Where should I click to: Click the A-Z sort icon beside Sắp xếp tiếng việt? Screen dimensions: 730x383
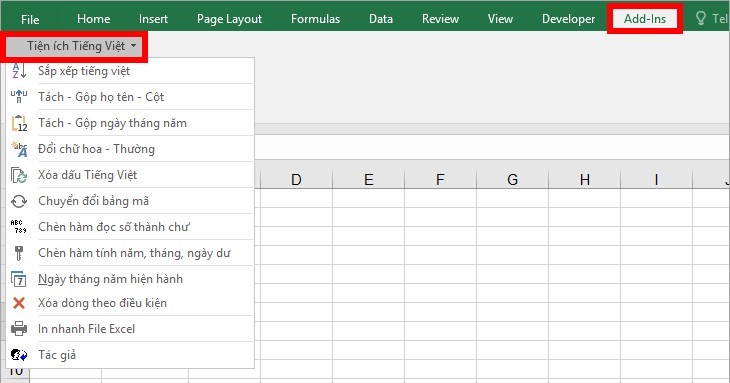point(19,71)
